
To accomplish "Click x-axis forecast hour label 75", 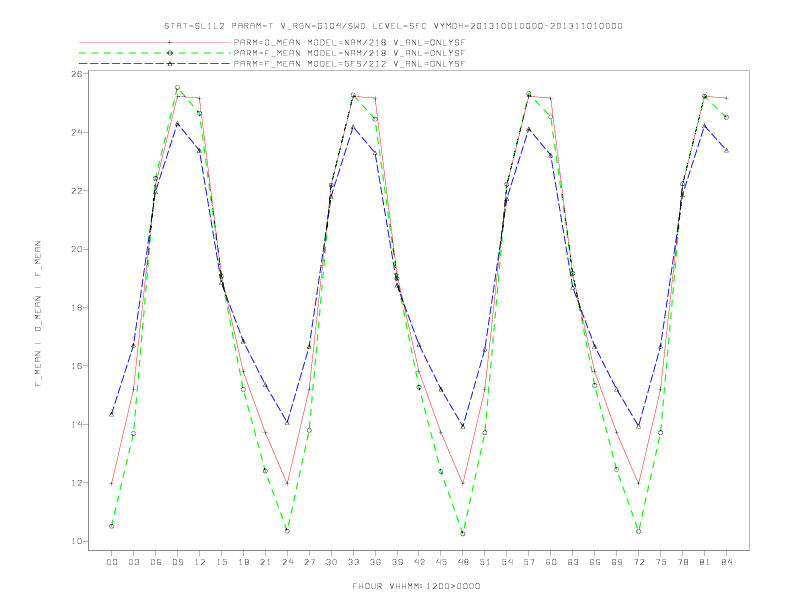I will pos(661,562).
